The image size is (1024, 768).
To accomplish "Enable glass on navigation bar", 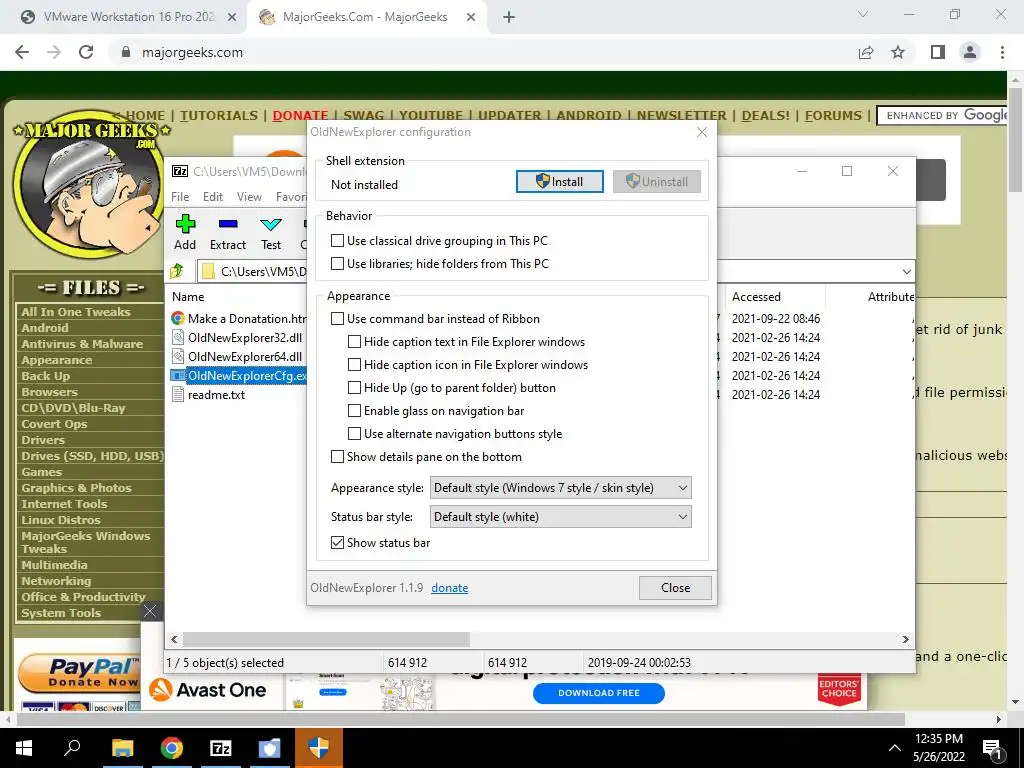I will point(354,411).
